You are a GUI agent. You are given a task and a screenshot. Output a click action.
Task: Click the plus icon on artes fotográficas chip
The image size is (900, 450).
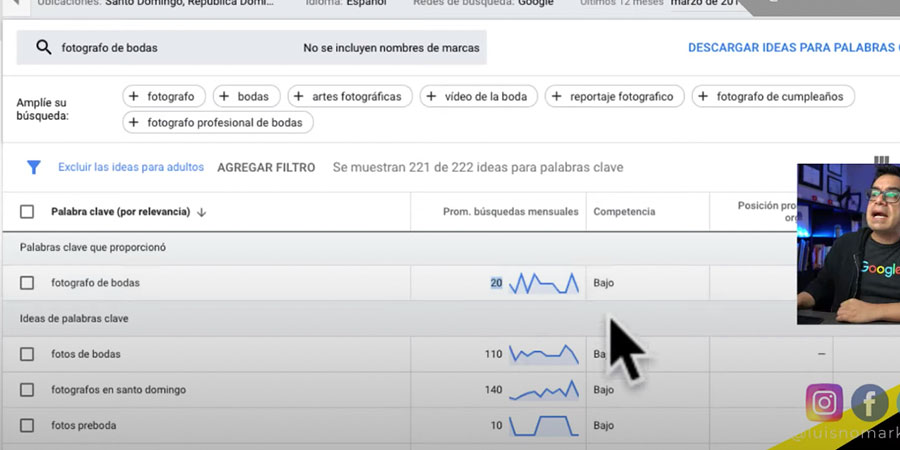[298, 96]
